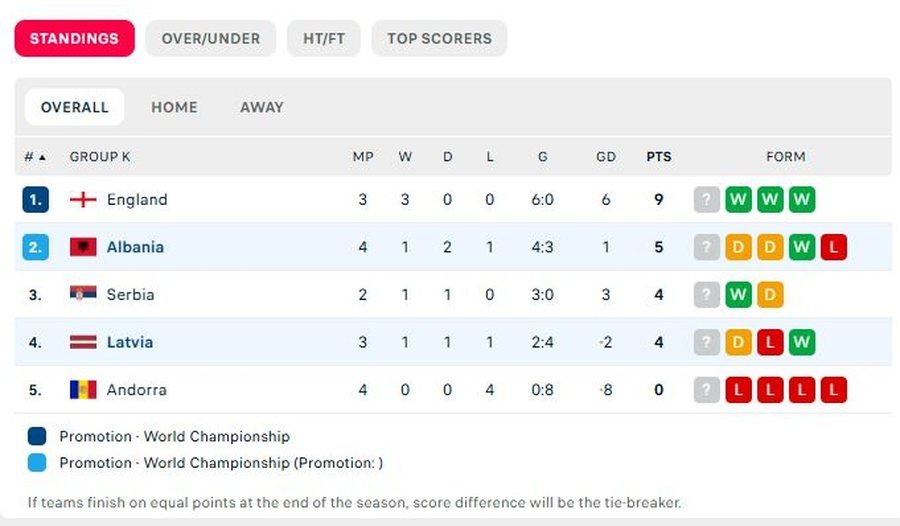Click the orange D form badge in Serbia's row

point(770,295)
